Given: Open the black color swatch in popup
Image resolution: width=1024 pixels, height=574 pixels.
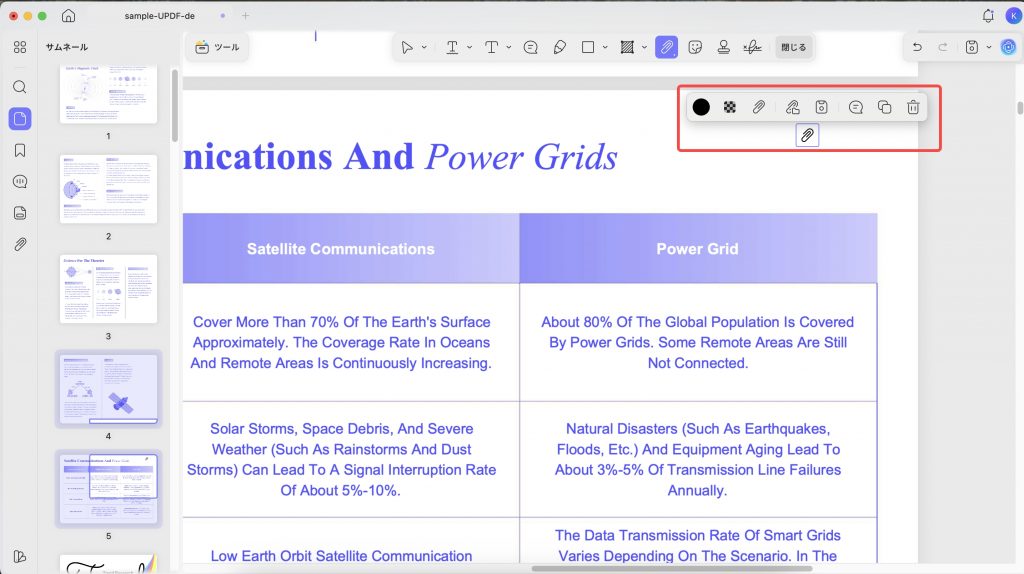Looking at the screenshot, I should click(x=701, y=107).
